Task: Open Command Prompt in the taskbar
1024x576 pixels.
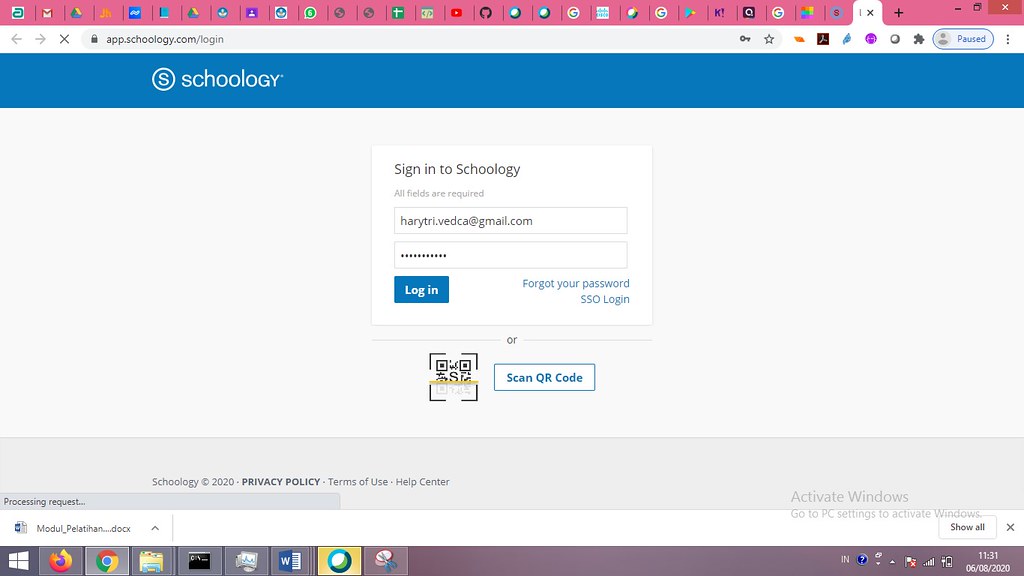Action: coord(199,561)
